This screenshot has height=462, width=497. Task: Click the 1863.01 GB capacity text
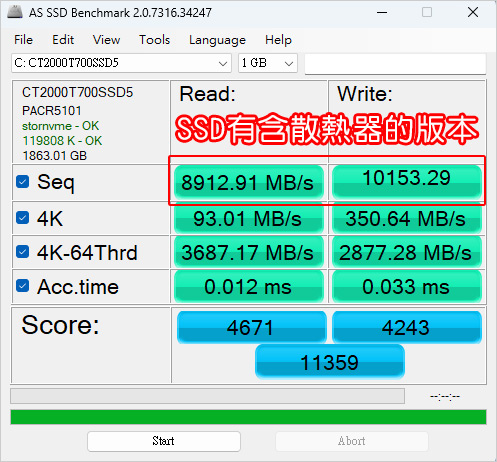tap(54, 156)
